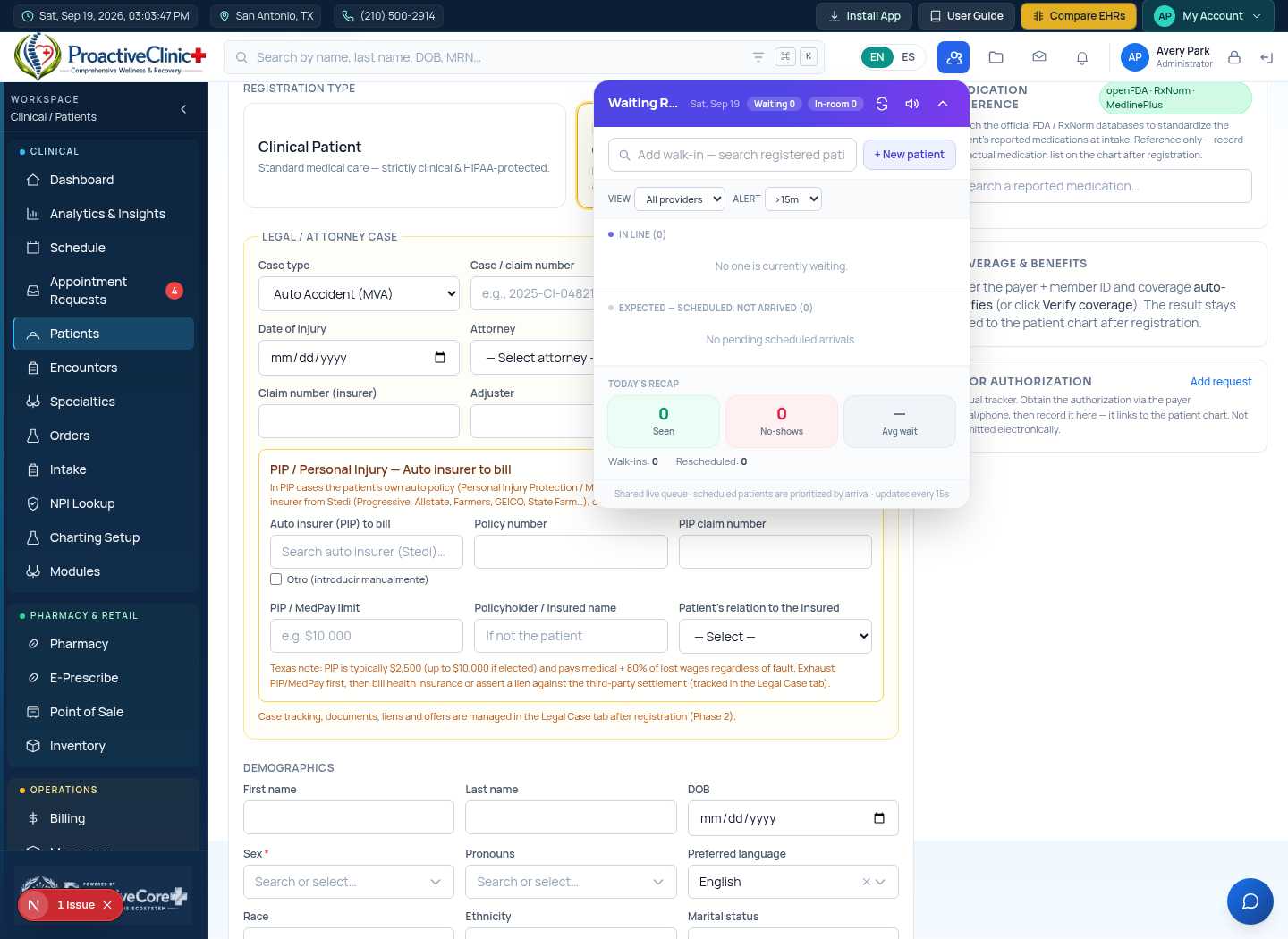Image resolution: width=1288 pixels, height=939 pixels.
Task: Open the search filter options icon
Action: [x=758, y=57]
